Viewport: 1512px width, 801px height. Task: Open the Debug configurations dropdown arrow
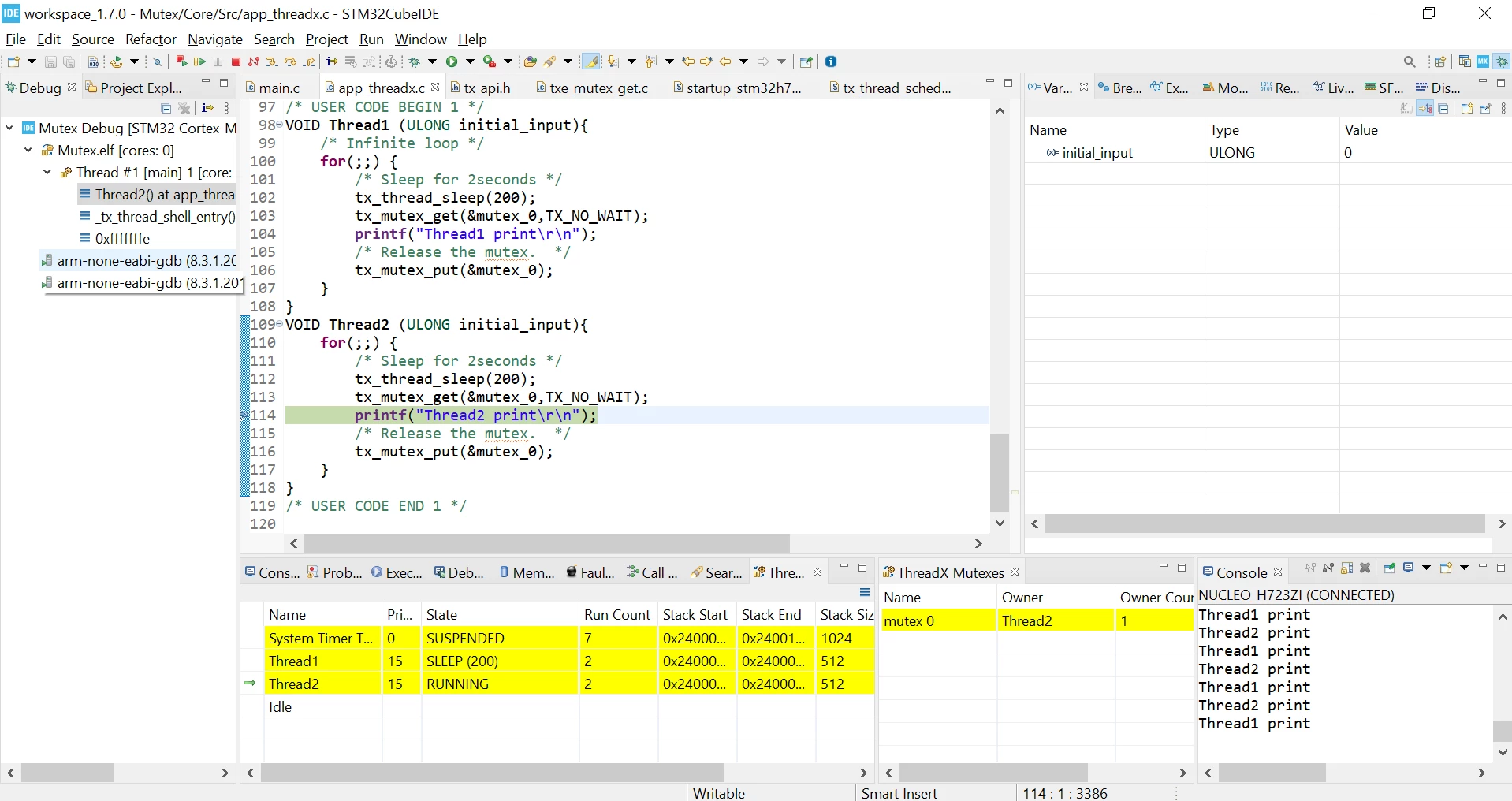point(432,61)
